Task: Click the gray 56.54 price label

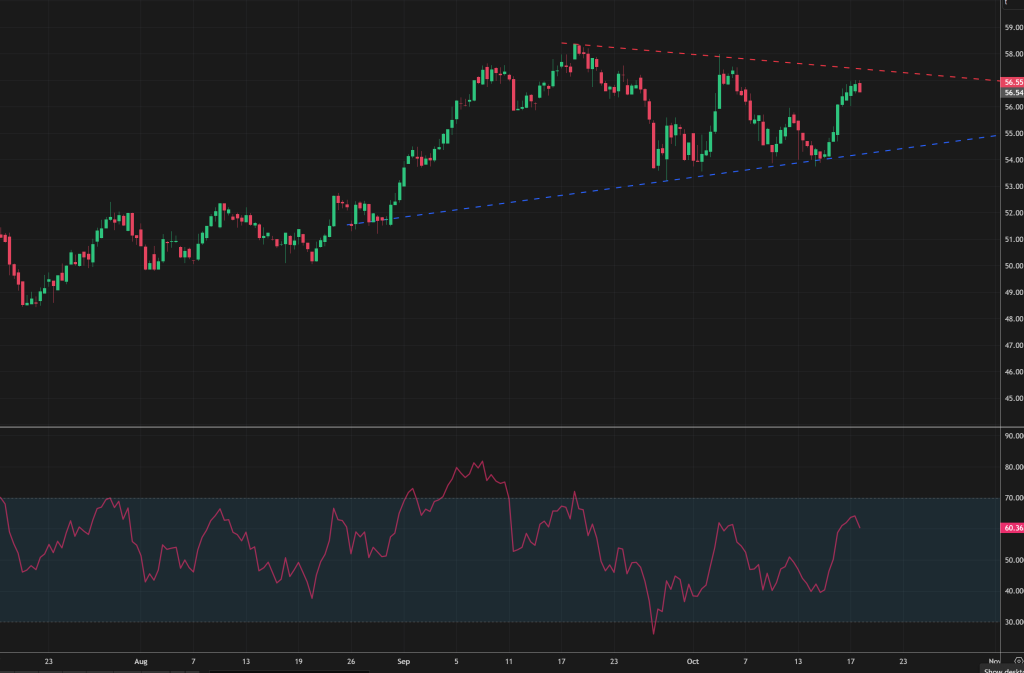Action: coord(1012,93)
